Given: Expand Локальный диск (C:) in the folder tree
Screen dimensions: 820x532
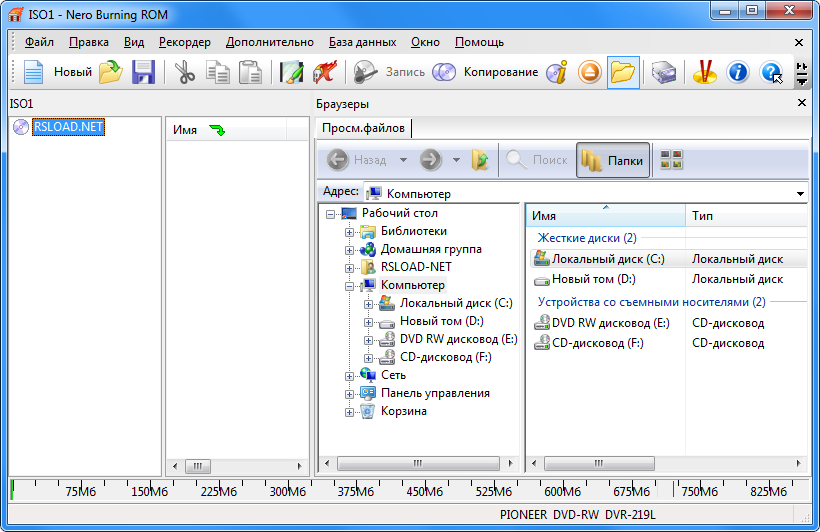Looking at the screenshot, I should (368, 304).
